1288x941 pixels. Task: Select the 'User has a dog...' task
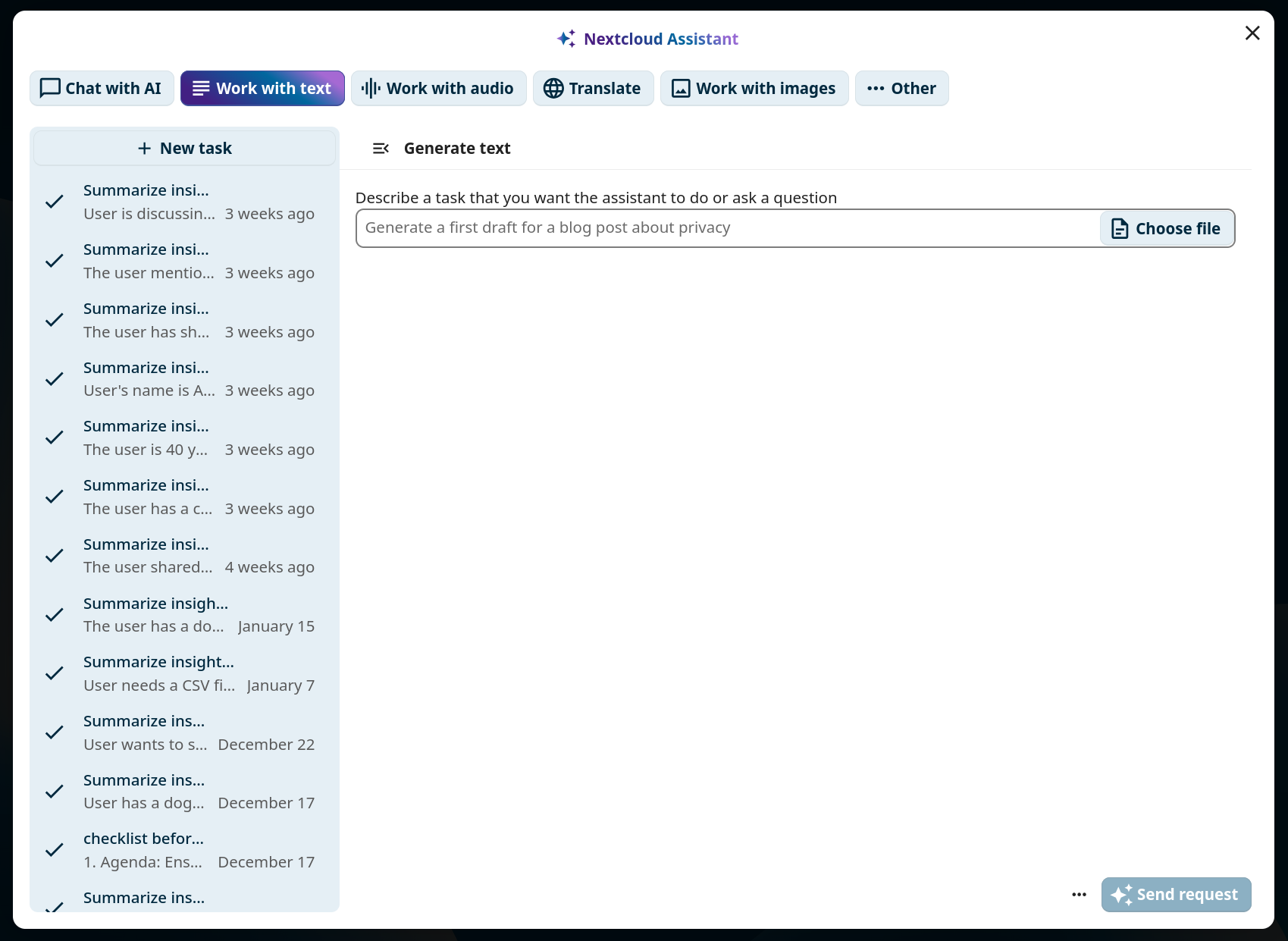click(x=184, y=792)
